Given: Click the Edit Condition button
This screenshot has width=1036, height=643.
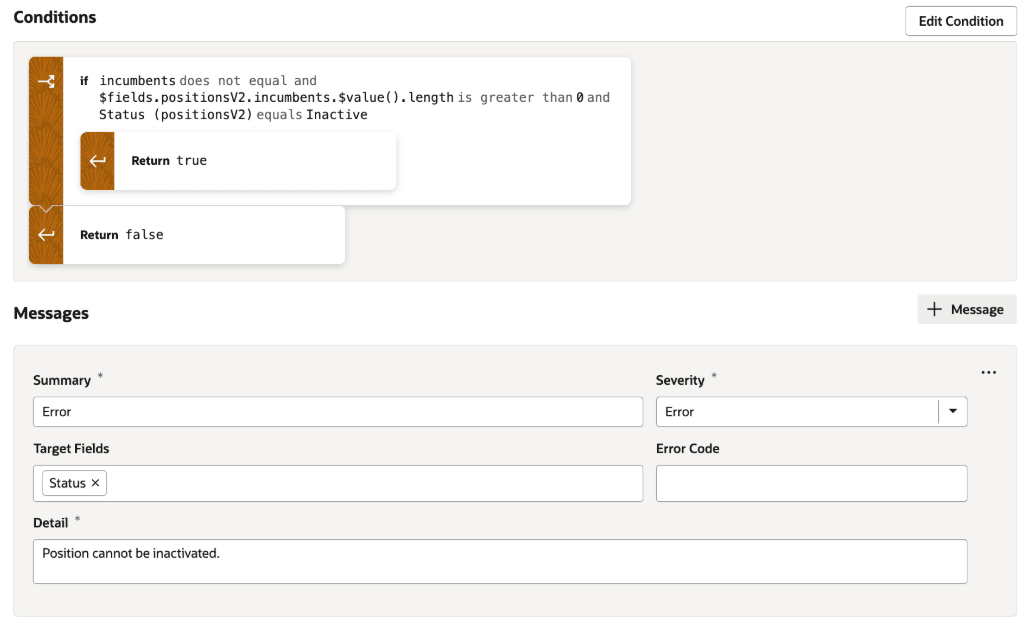Looking at the screenshot, I should pos(960,21).
